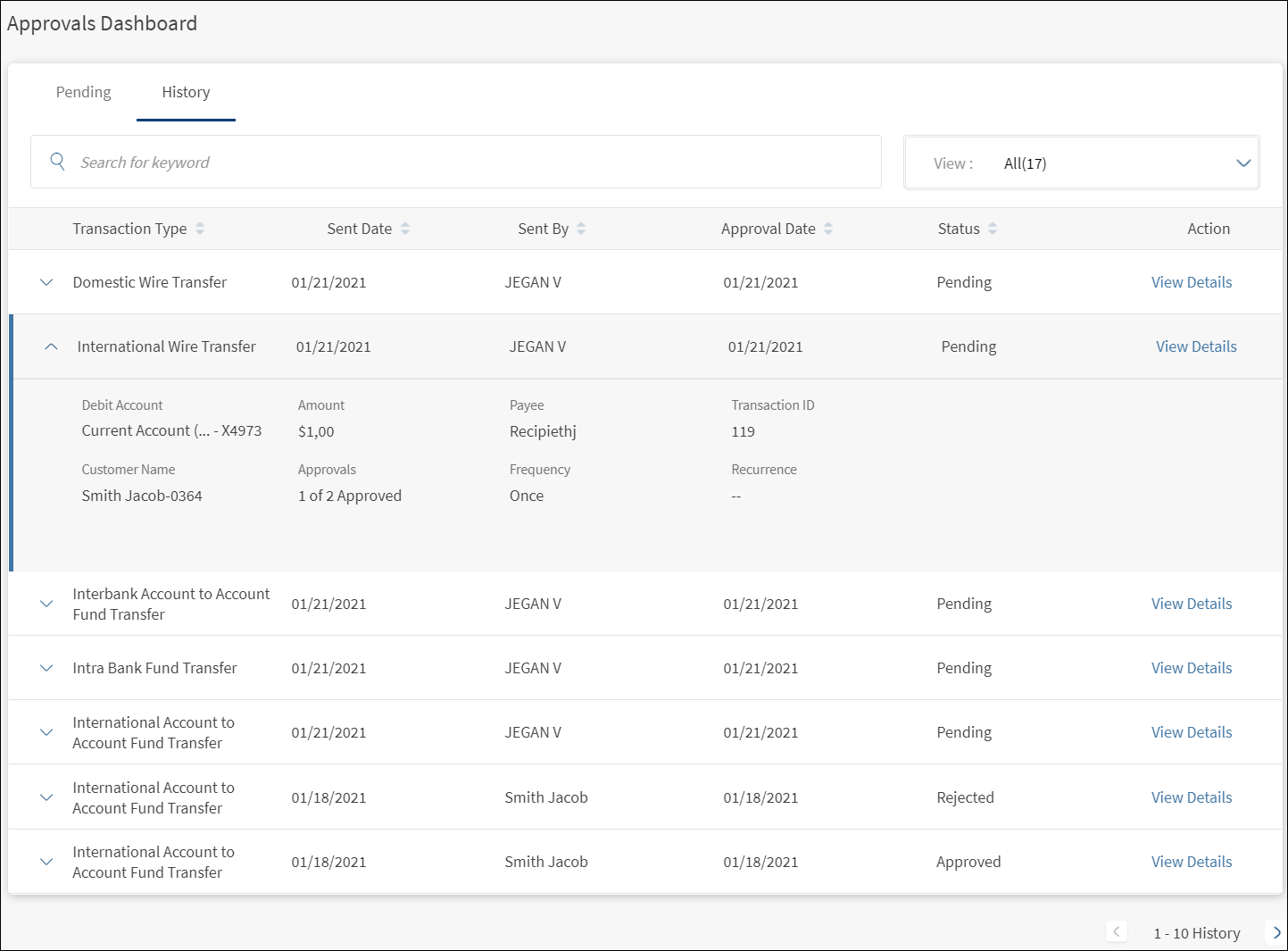This screenshot has width=1288, height=951.
Task: Expand the Intra Bank Fund Transfer row
Action: 46,668
